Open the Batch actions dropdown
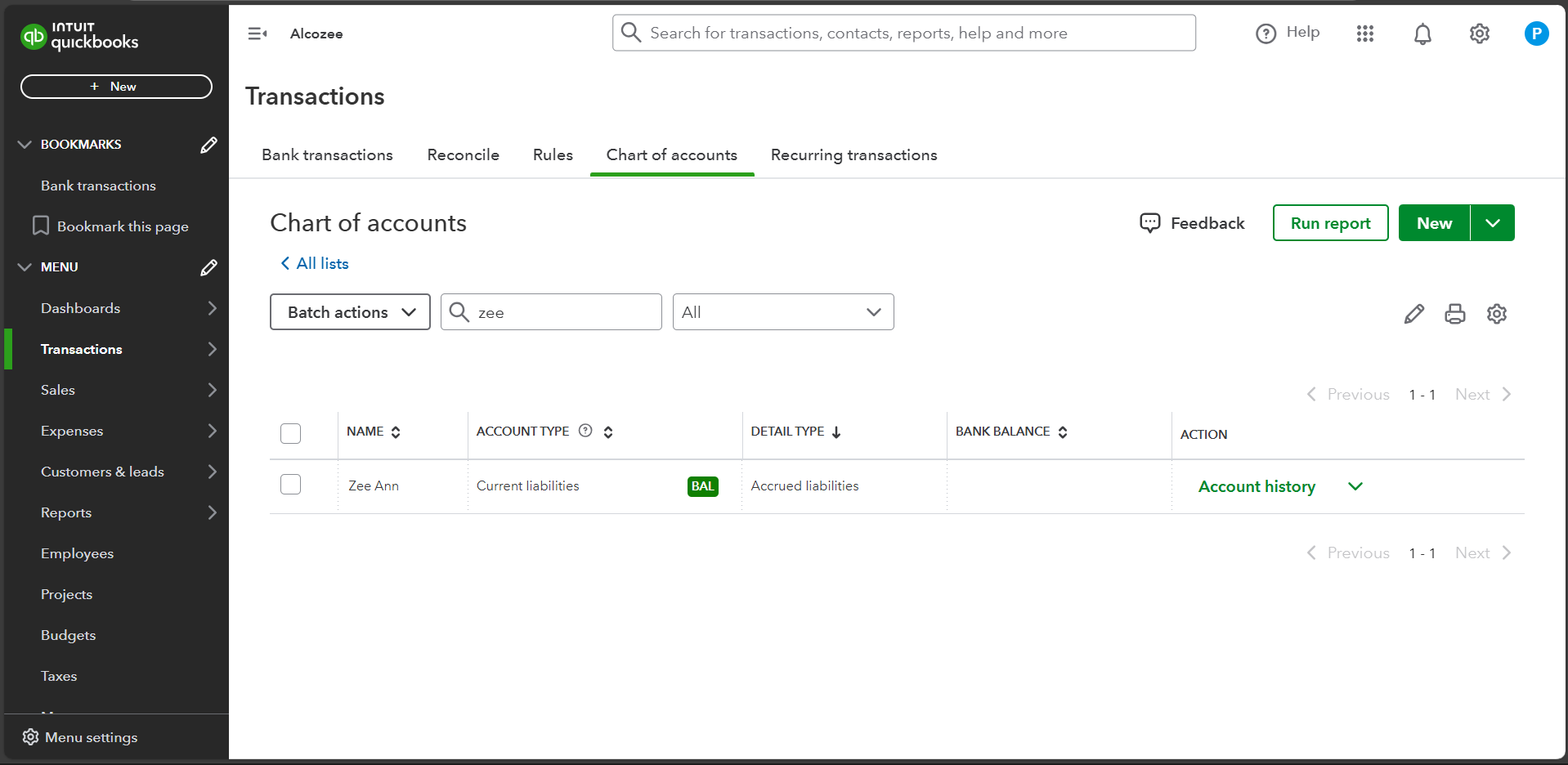Screen dimensions: 1568x765 [x=350, y=312]
